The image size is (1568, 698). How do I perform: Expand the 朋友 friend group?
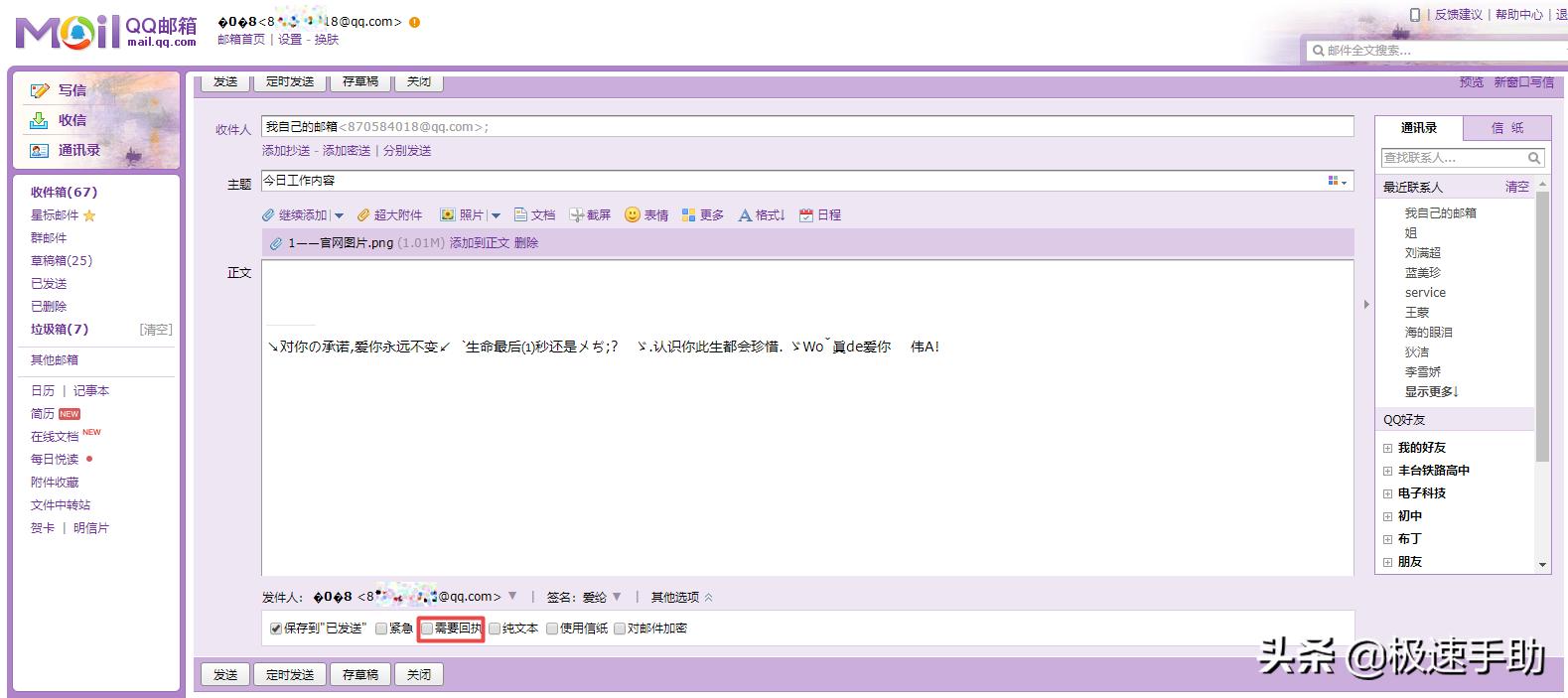(1388, 562)
